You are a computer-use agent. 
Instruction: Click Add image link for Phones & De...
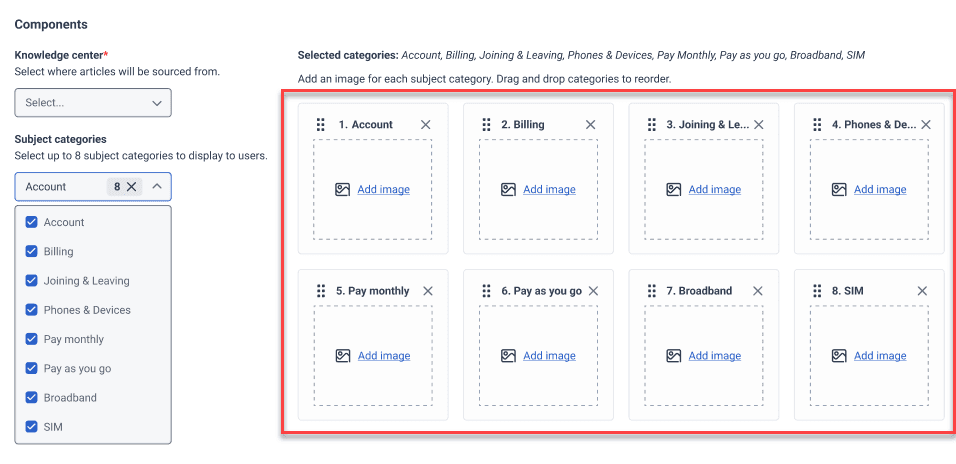[880, 190]
